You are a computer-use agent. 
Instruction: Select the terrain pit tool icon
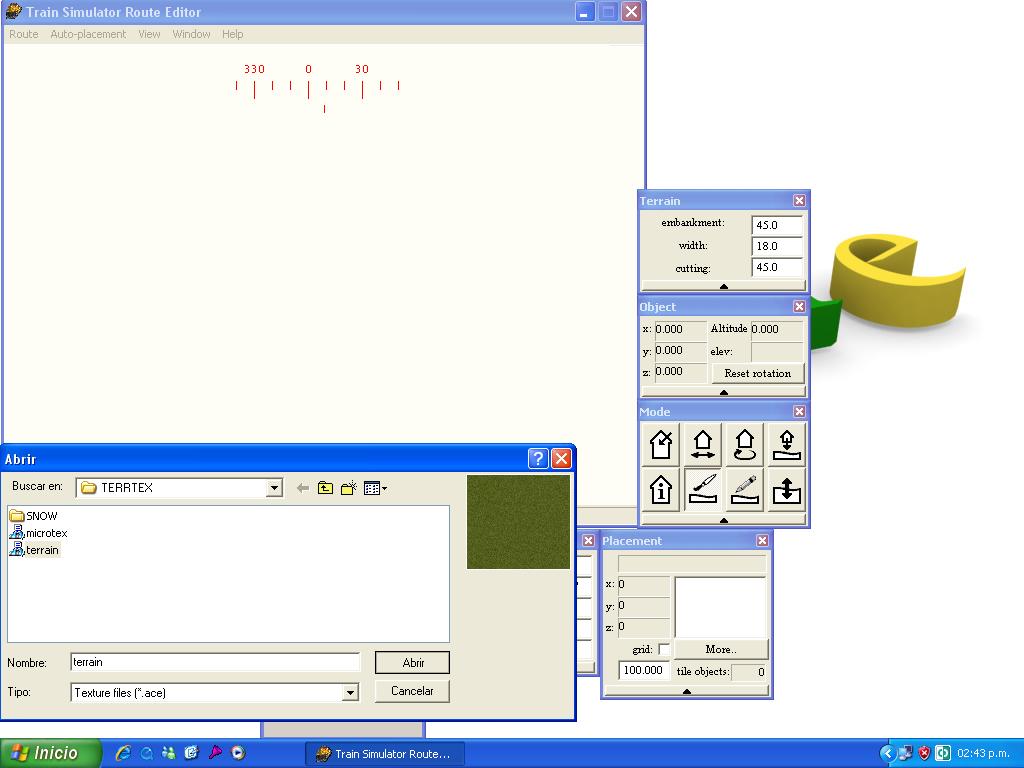[786, 490]
